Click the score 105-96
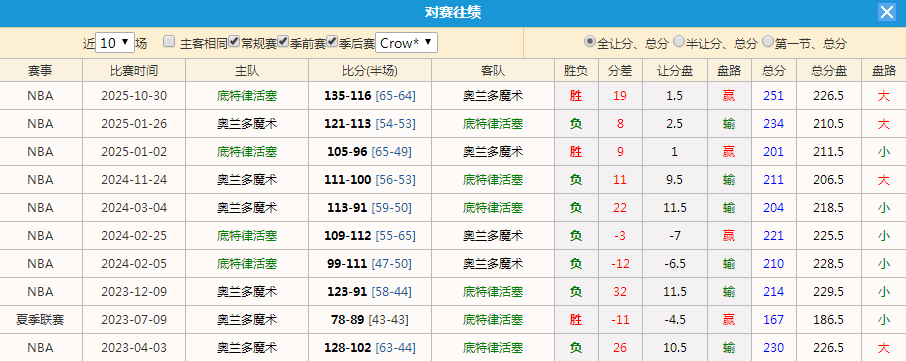 347,152
